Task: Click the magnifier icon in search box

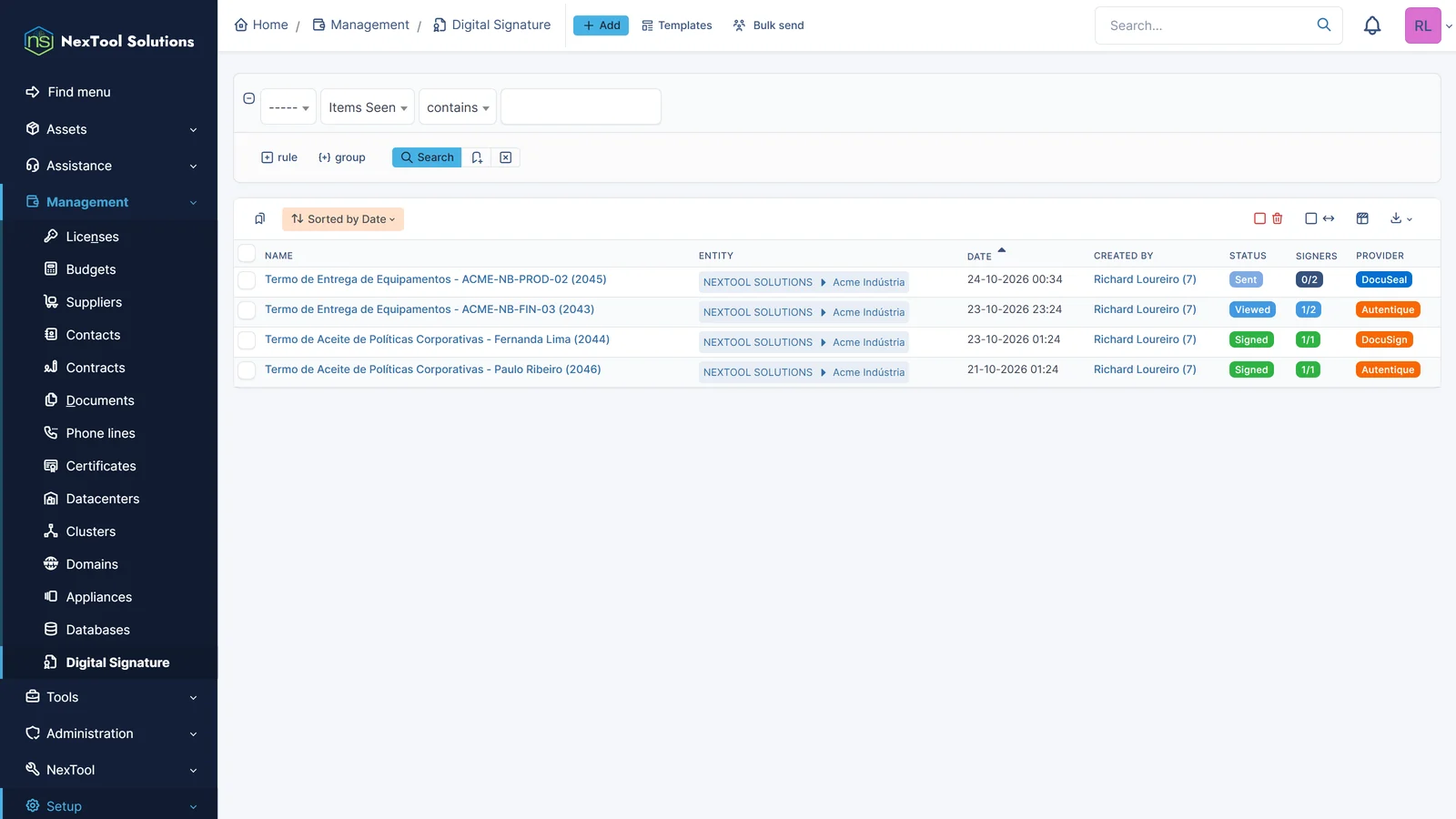Action: 1324,25
